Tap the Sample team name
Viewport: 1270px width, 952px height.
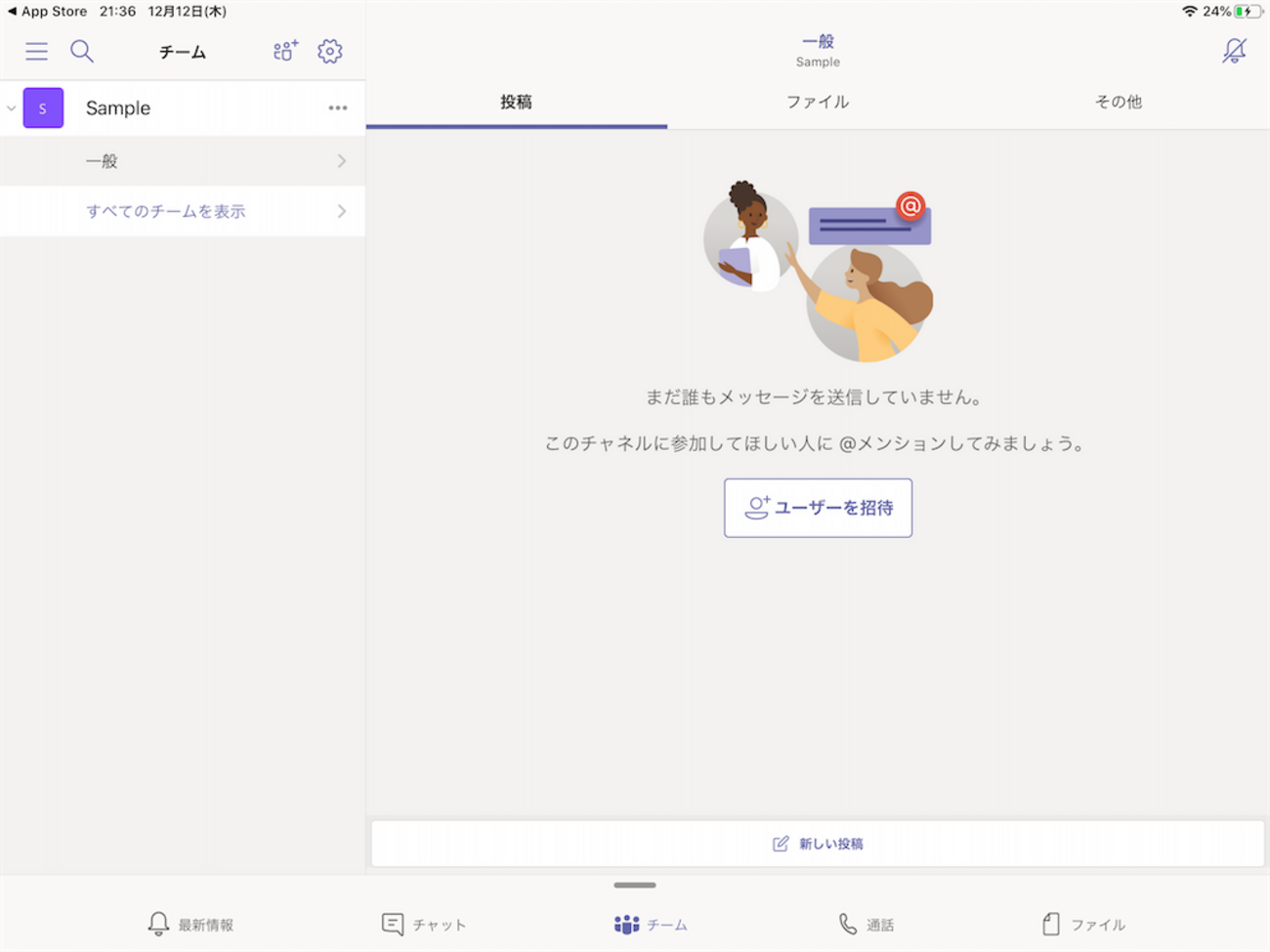(x=118, y=108)
